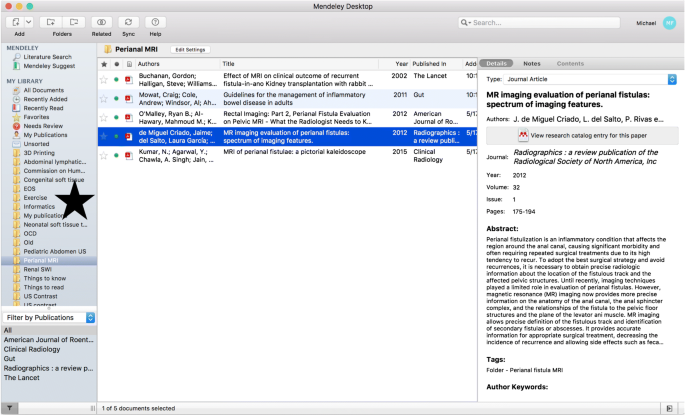Select the Unsorted collection
This screenshot has height=415, width=685.
tap(36, 144)
